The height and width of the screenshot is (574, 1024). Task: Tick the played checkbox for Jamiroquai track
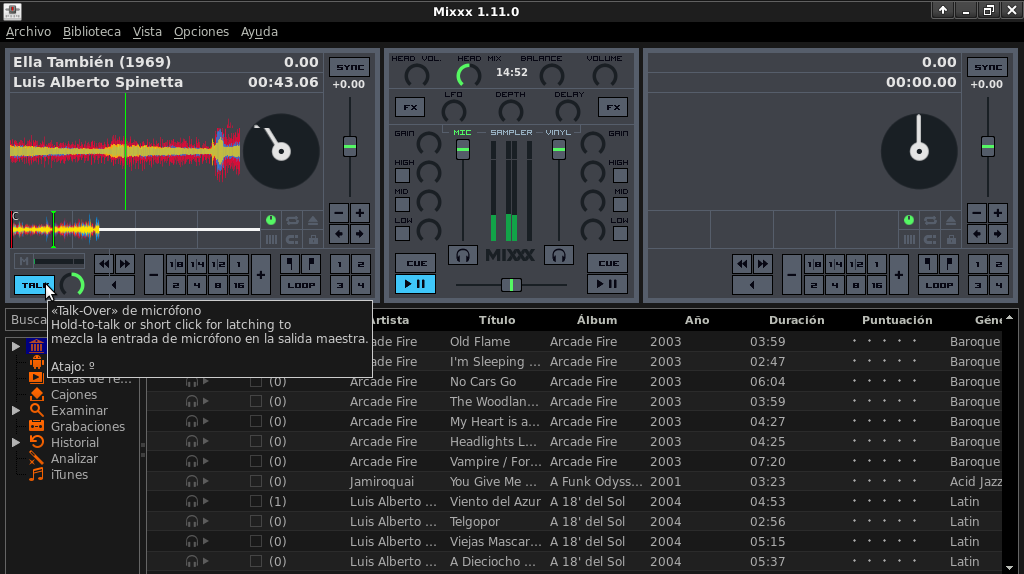point(256,482)
